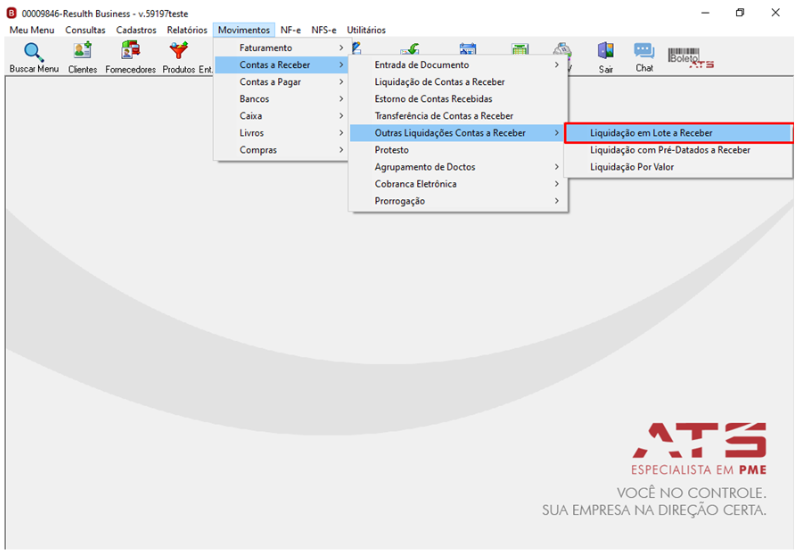
Task: Select Liquidação em Lote a Receber
Action: [x=679, y=133]
